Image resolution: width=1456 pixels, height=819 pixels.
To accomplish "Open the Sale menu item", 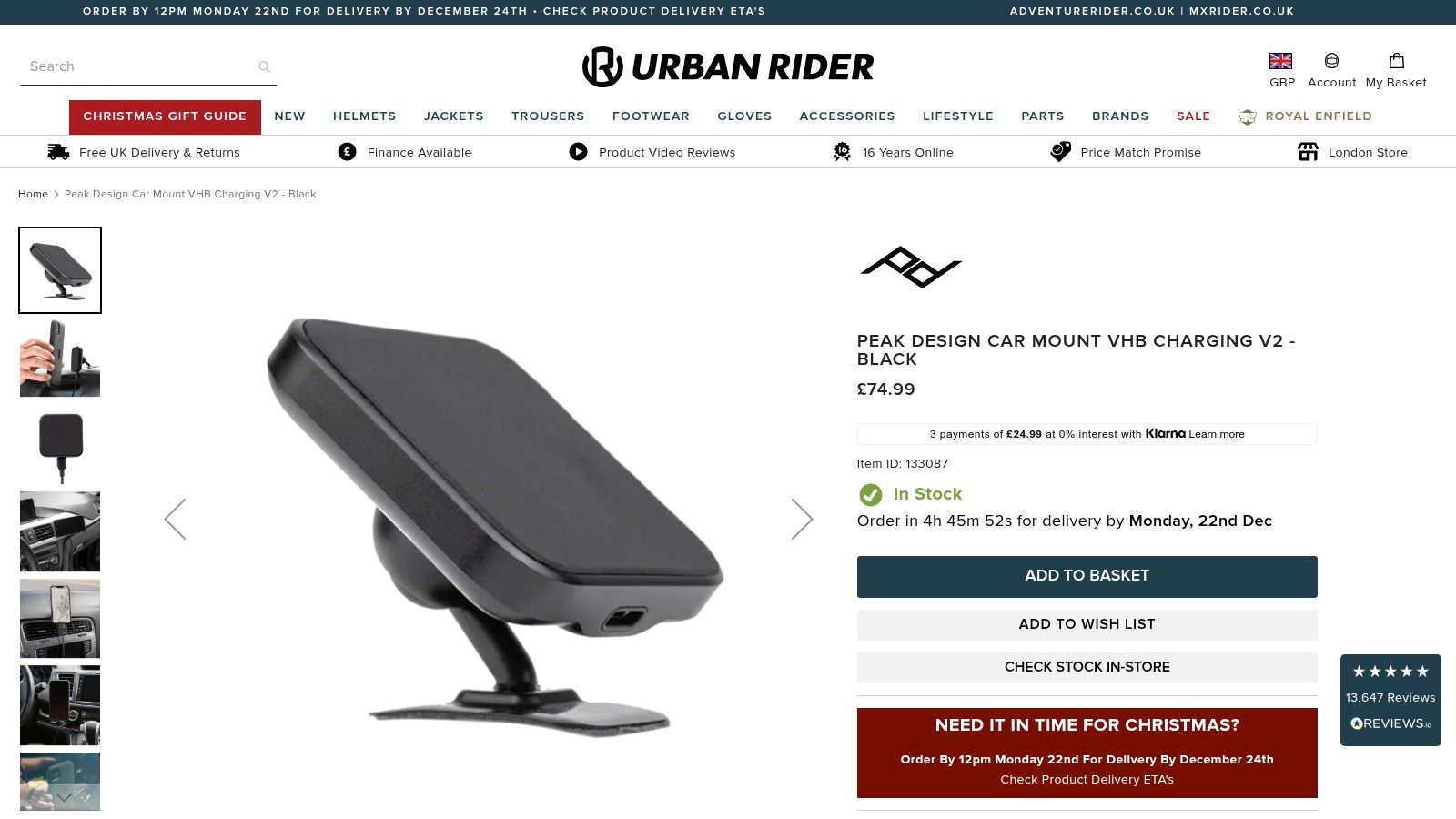I will coord(1193,116).
